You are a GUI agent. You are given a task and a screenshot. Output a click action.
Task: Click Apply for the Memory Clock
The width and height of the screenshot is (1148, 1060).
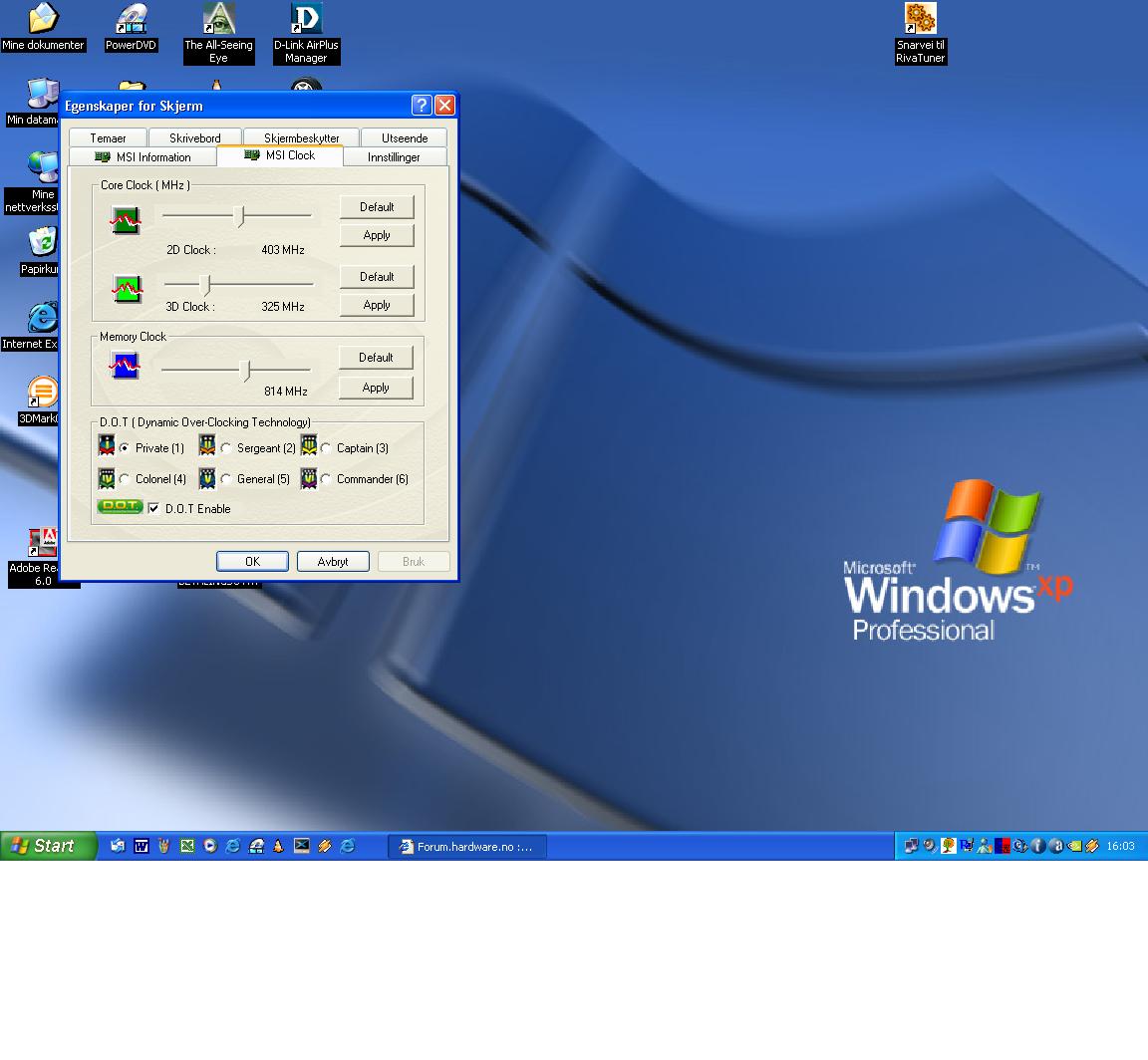click(x=376, y=388)
